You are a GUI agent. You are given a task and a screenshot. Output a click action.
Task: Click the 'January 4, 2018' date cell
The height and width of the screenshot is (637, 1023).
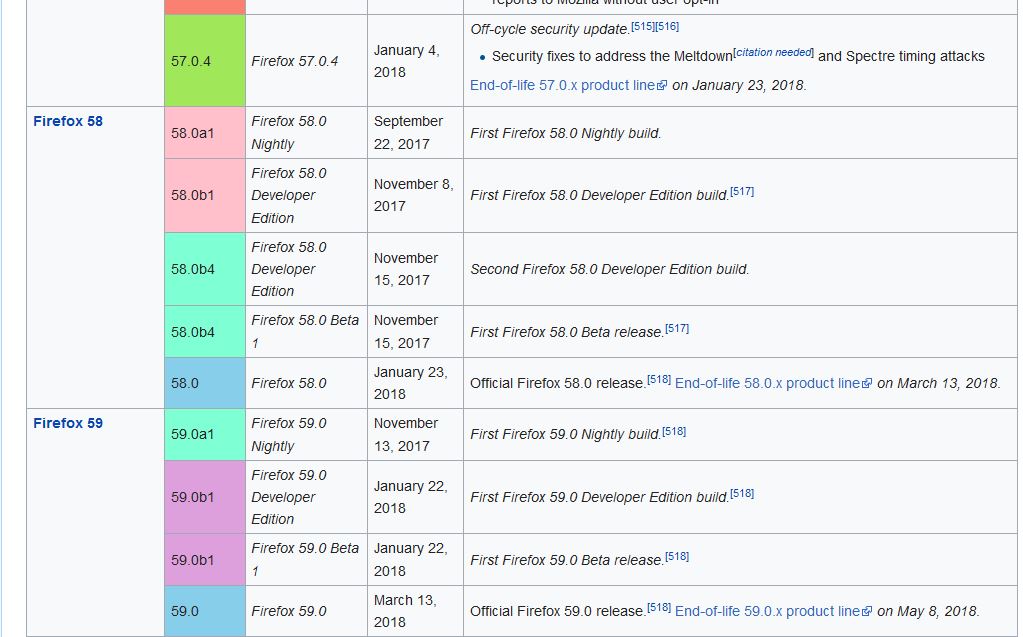[416, 61]
